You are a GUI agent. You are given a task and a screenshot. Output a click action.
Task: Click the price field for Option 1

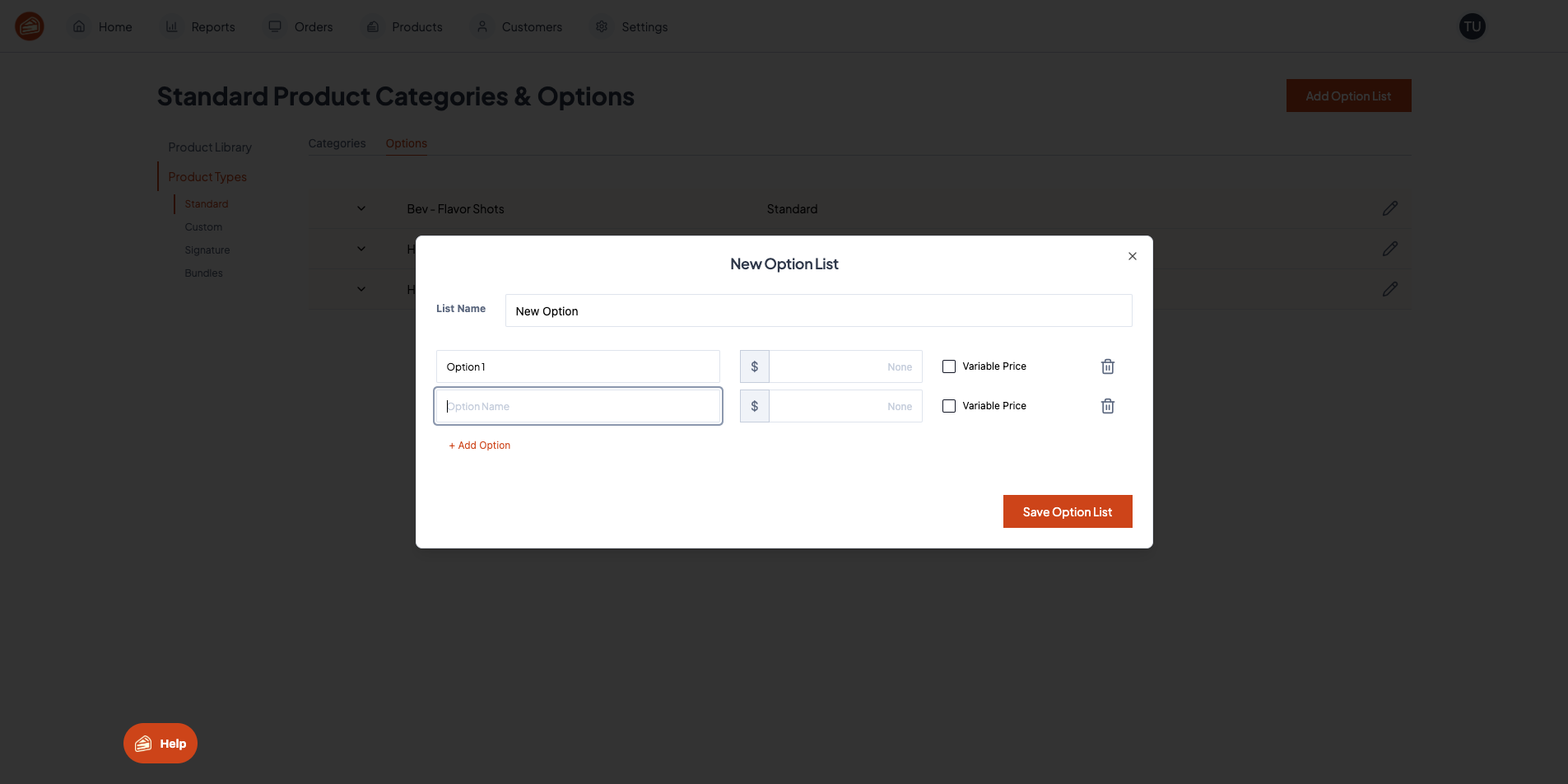[845, 366]
